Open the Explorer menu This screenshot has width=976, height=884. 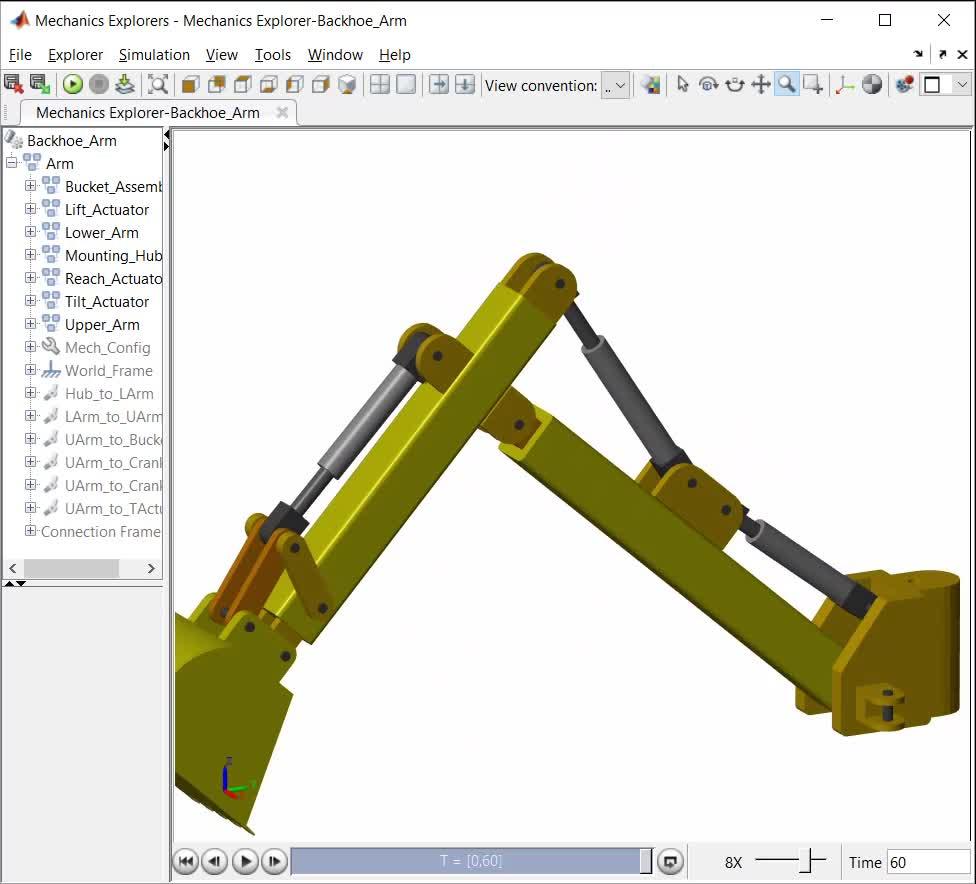click(x=75, y=55)
